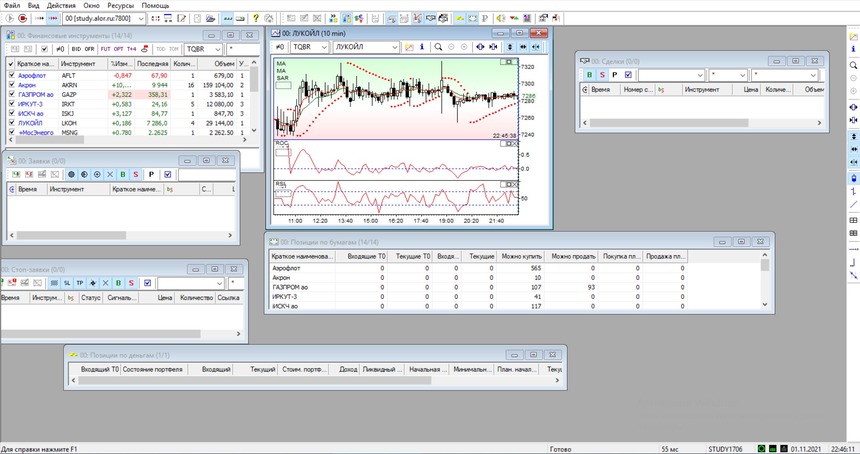The height and width of the screenshot is (454, 860).
Task: Click the blue info icon in chart toolbar
Action: (422, 47)
